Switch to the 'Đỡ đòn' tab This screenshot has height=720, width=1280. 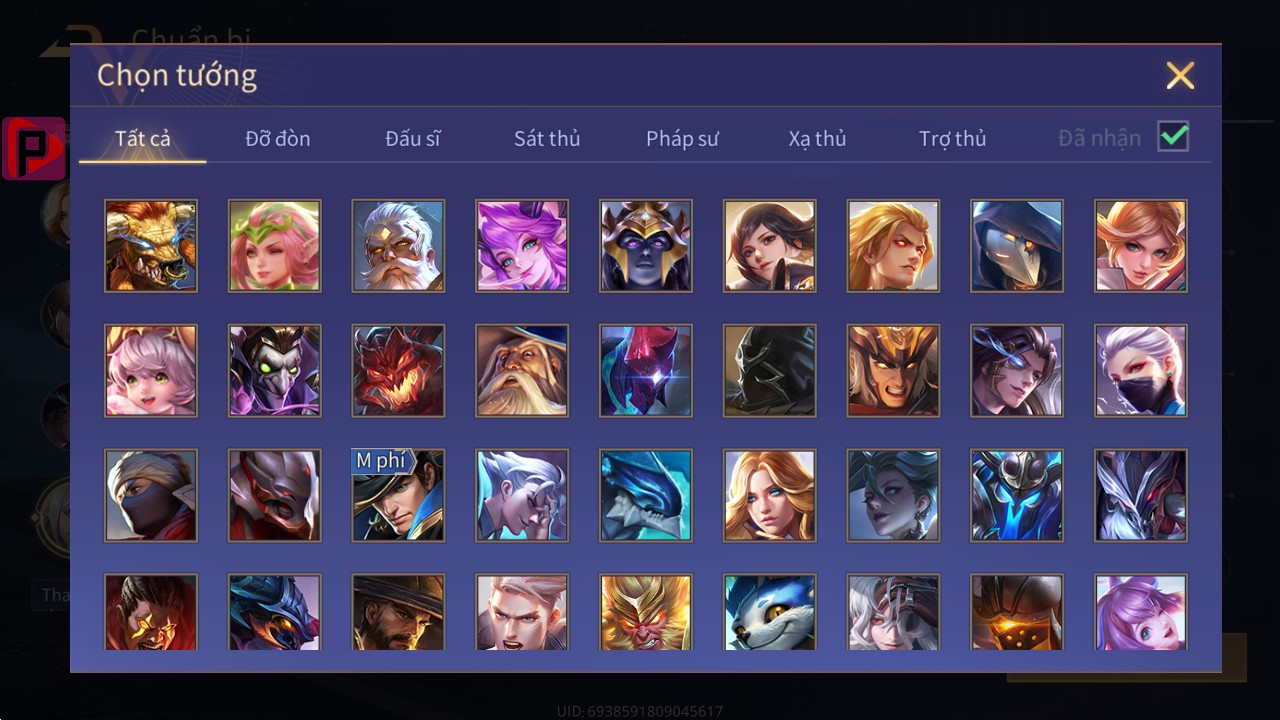tap(278, 138)
